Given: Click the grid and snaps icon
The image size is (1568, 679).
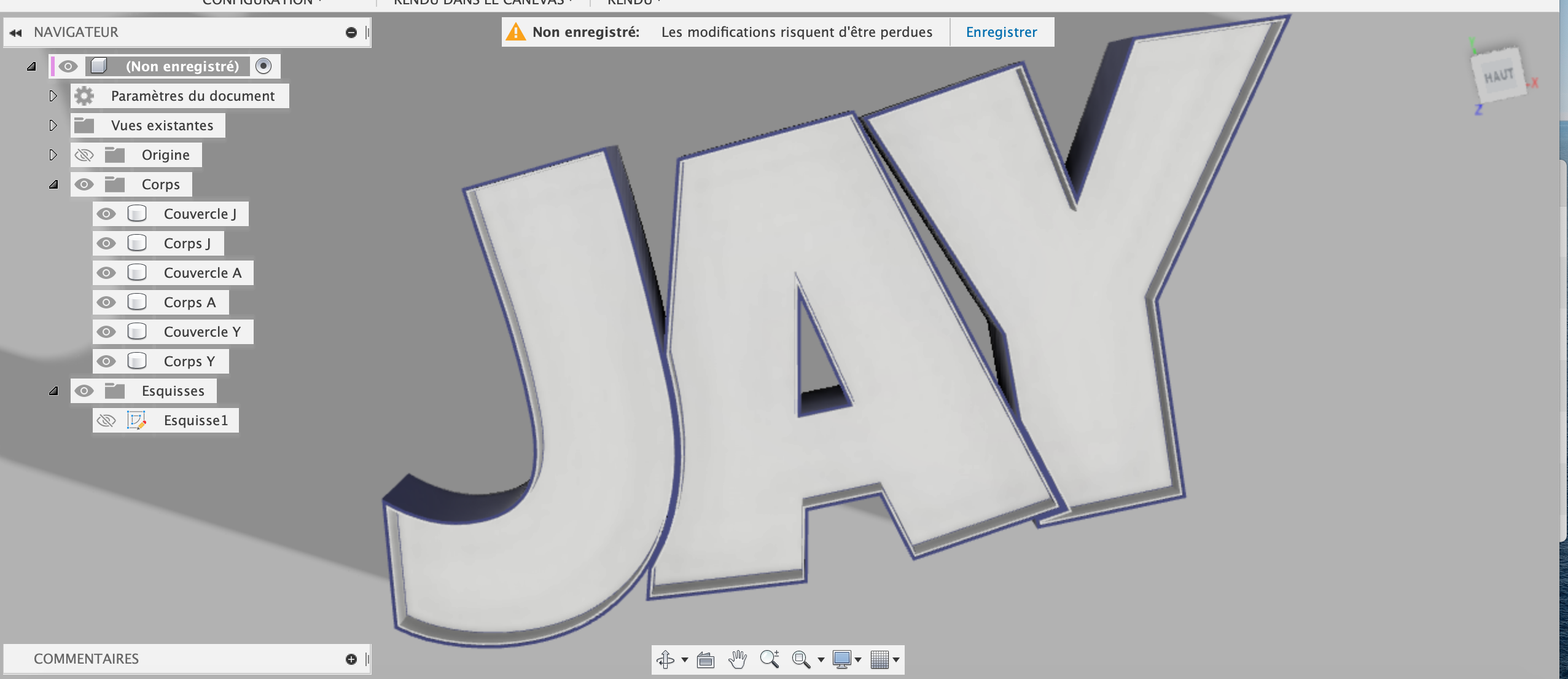Looking at the screenshot, I should coord(880,659).
